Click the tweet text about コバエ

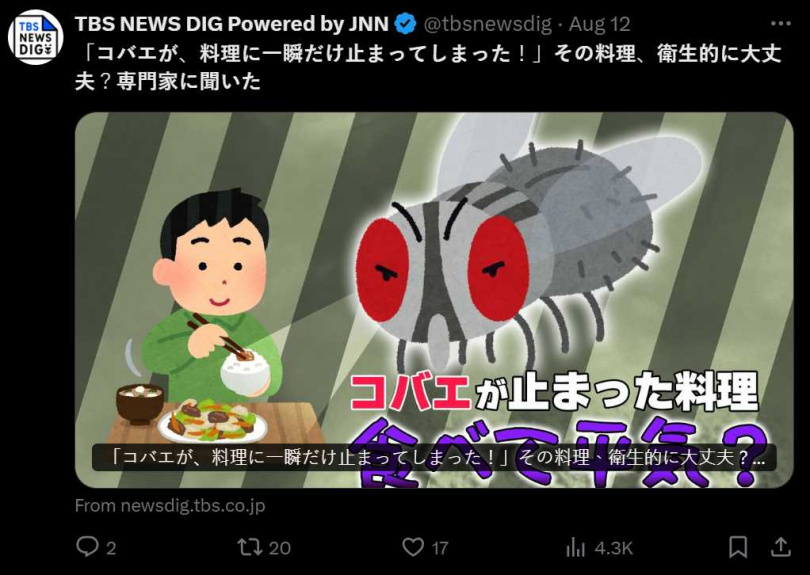(x=428, y=68)
